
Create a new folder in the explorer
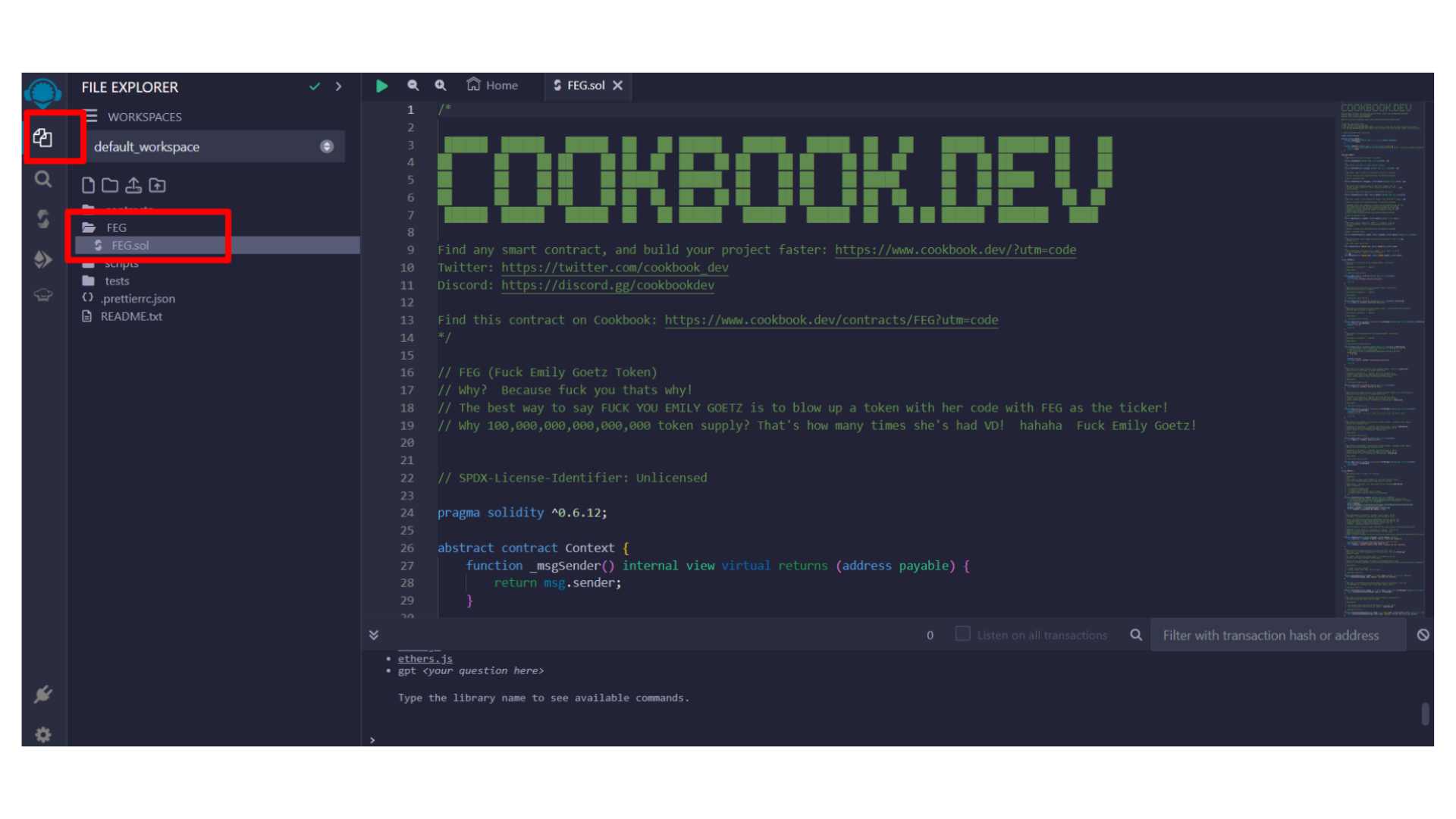coord(110,185)
